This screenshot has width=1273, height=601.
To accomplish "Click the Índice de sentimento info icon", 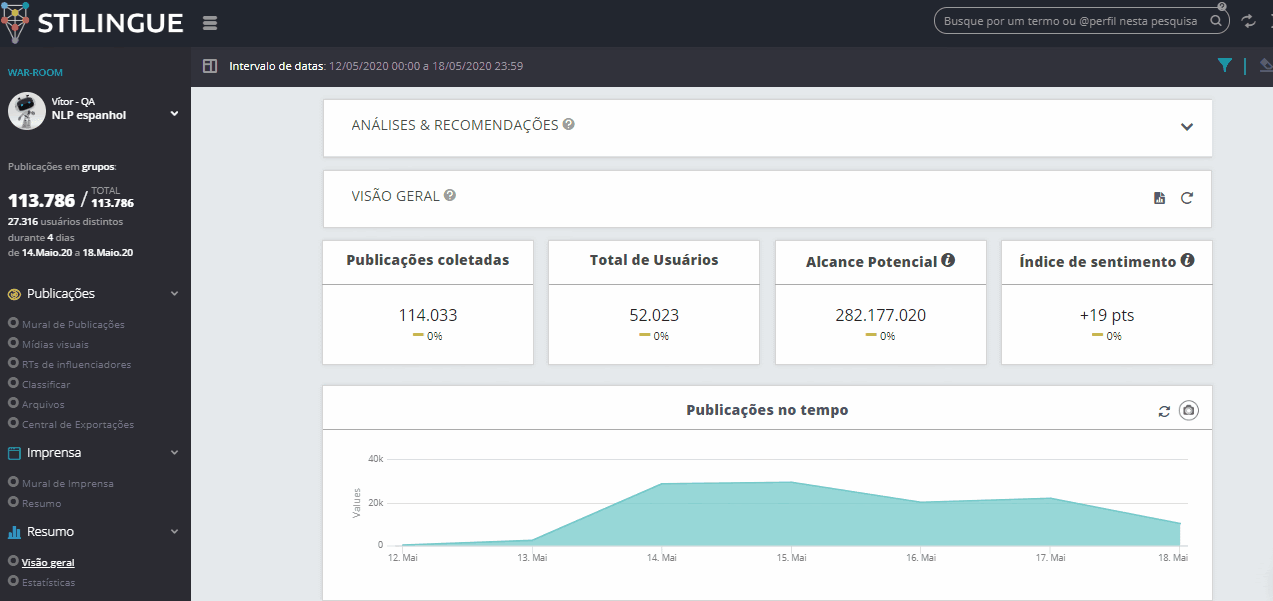I will click(1187, 261).
